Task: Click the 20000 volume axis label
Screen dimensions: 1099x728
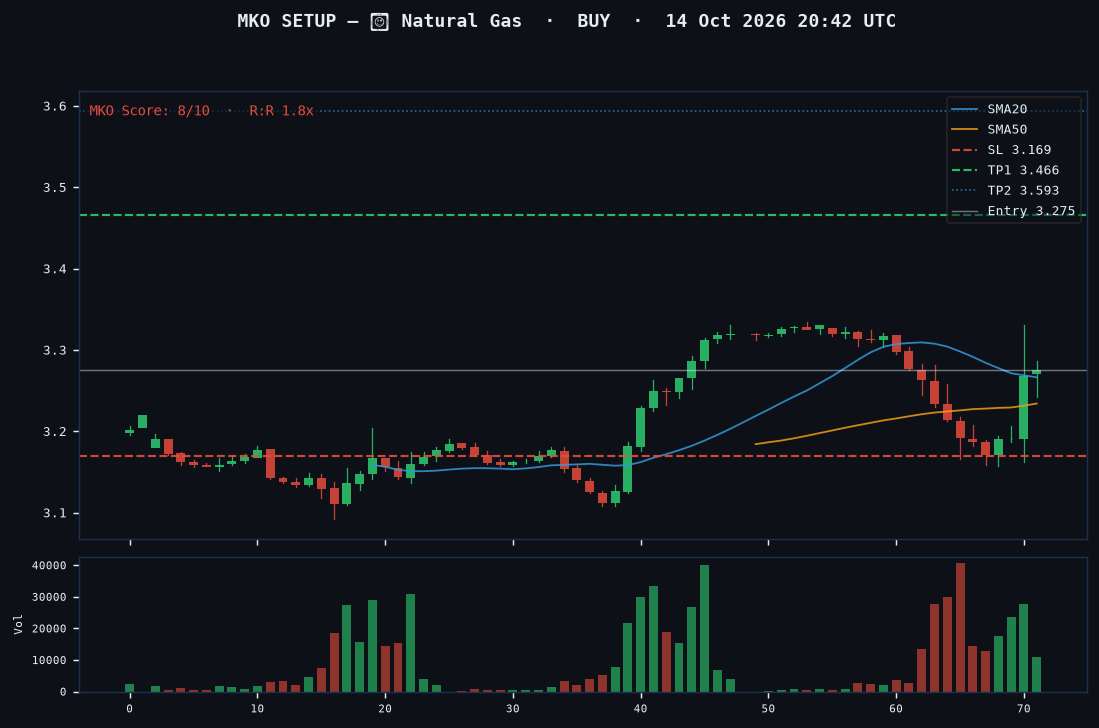Action: point(49,629)
